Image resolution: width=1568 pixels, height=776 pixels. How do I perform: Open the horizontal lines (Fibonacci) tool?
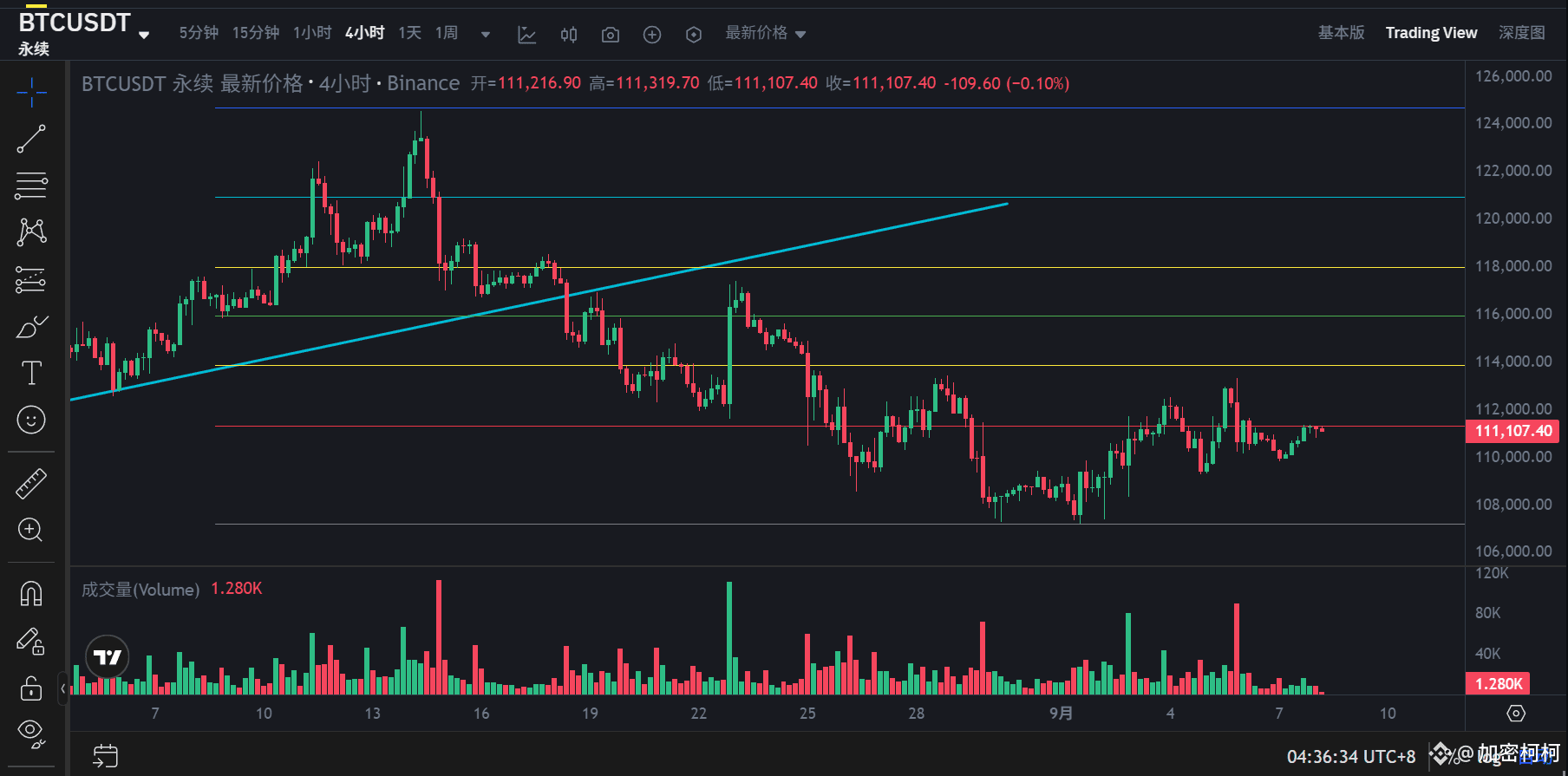pyautogui.click(x=31, y=186)
